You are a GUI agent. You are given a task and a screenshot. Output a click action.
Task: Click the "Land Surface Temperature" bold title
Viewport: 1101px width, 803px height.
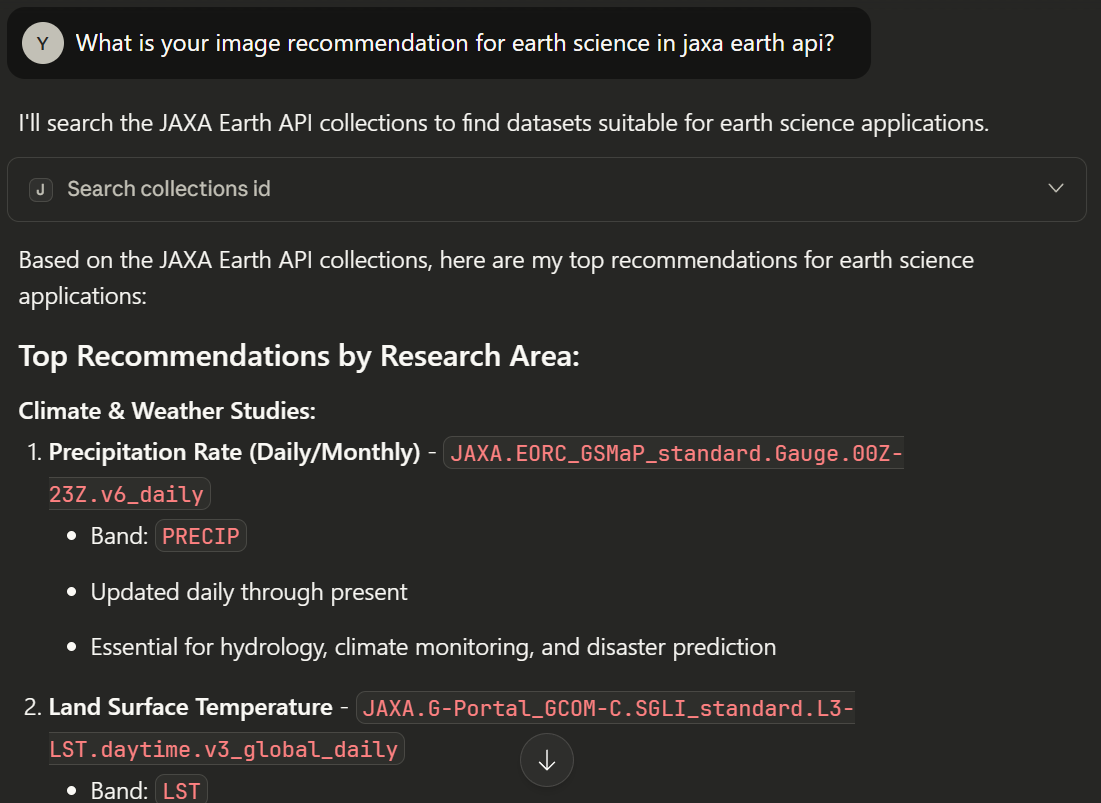pos(190,707)
